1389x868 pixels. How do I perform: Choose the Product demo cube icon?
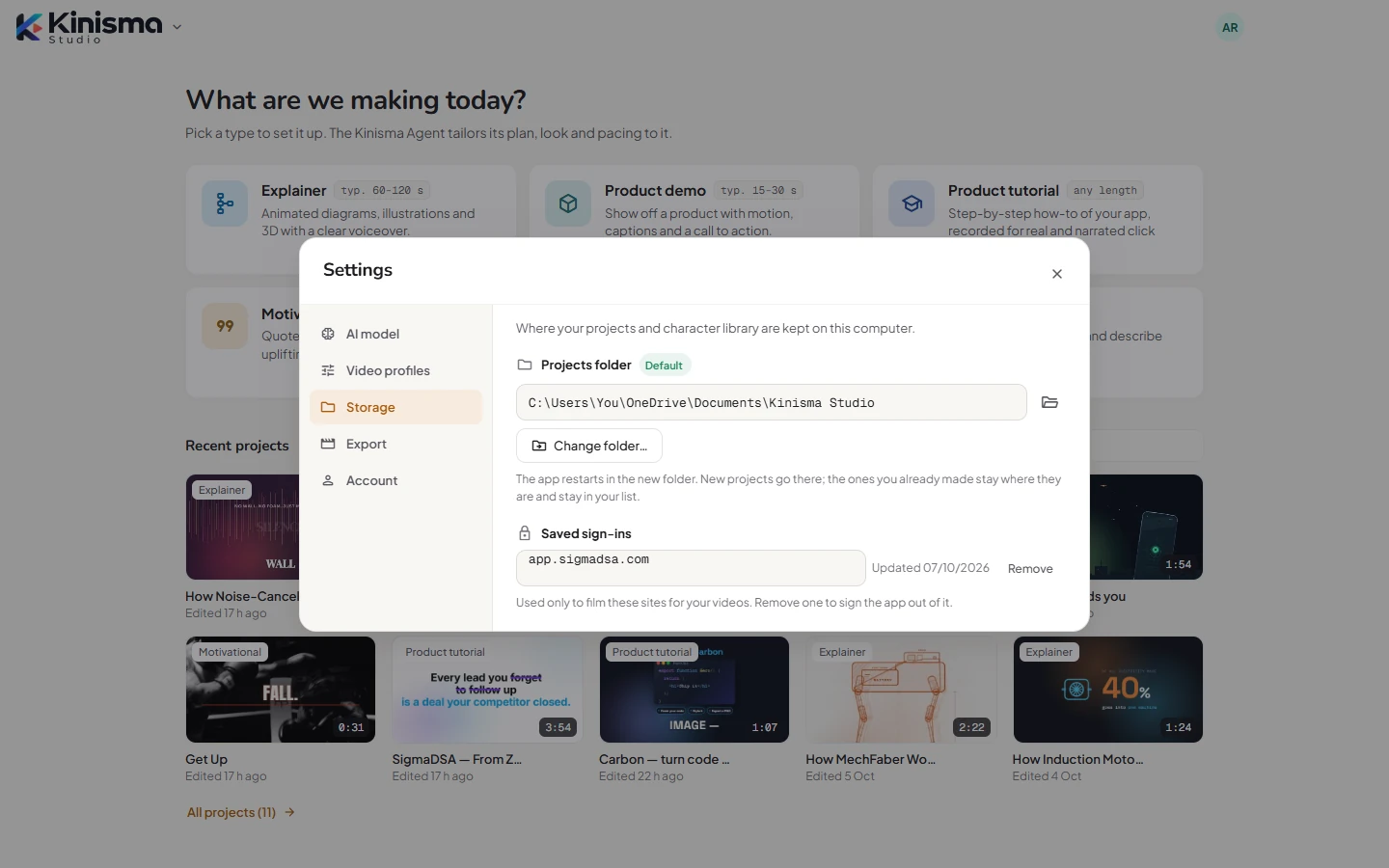click(x=568, y=203)
